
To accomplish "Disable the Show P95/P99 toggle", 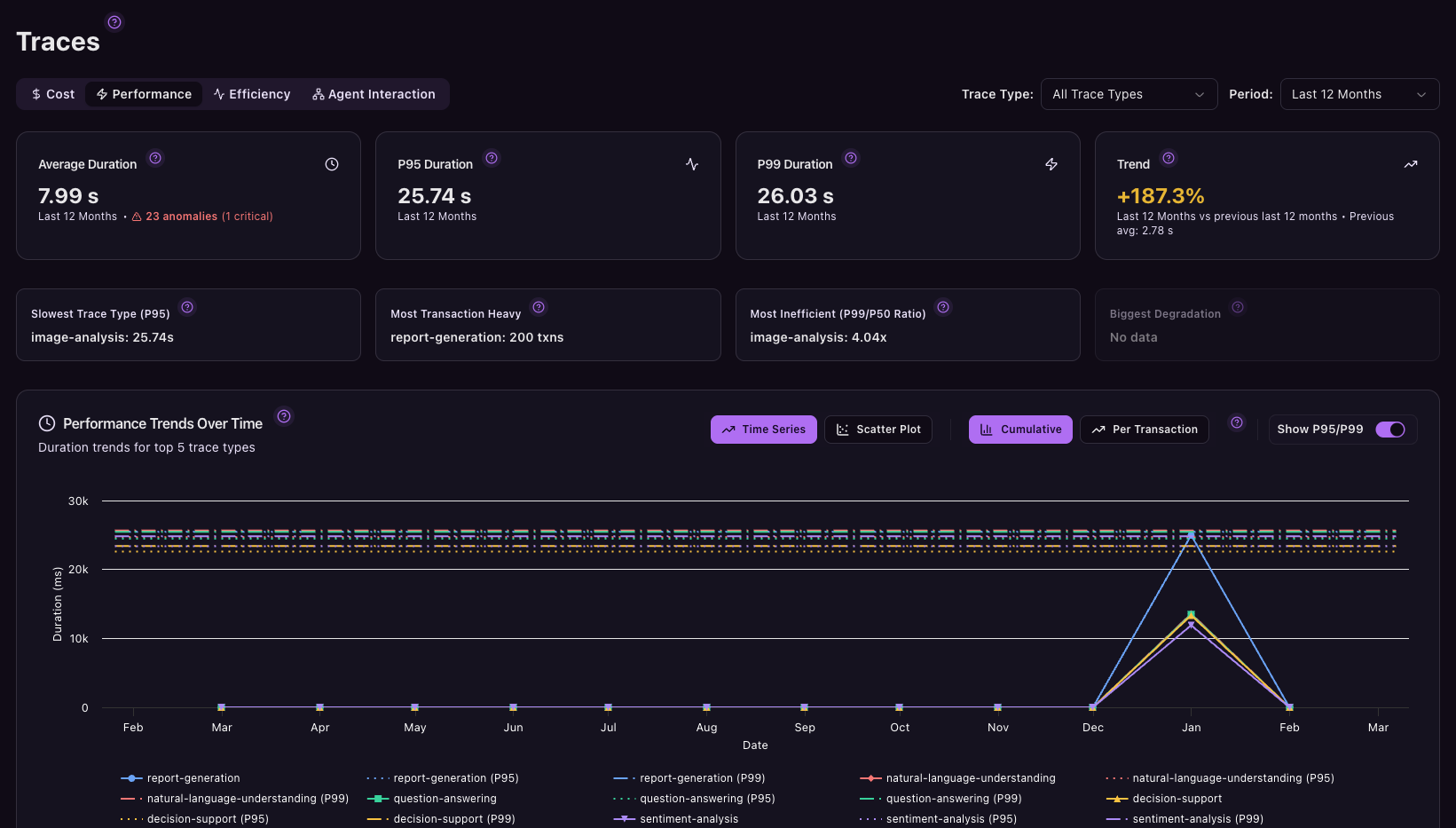I will [x=1389, y=430].
